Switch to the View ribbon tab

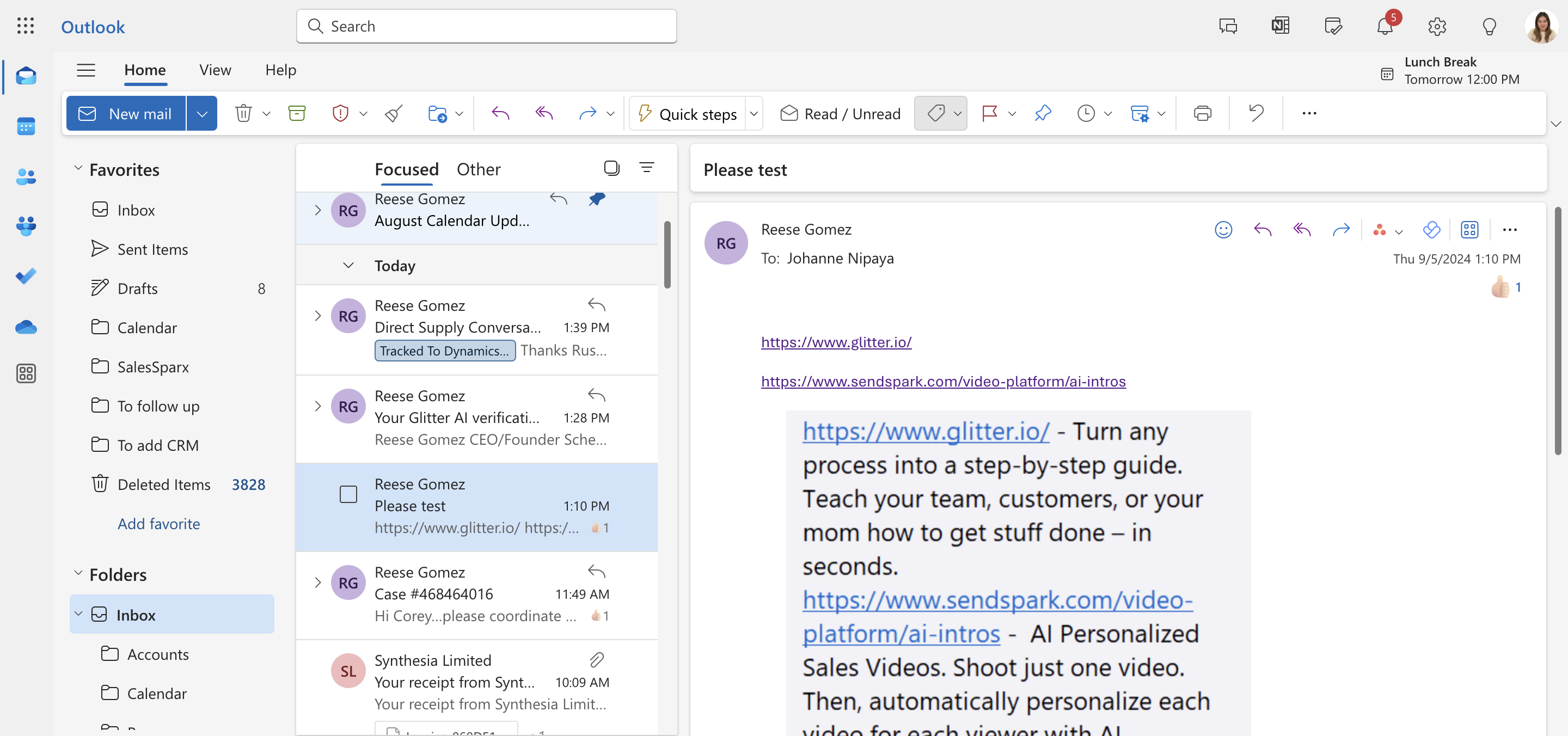point(216,70)
